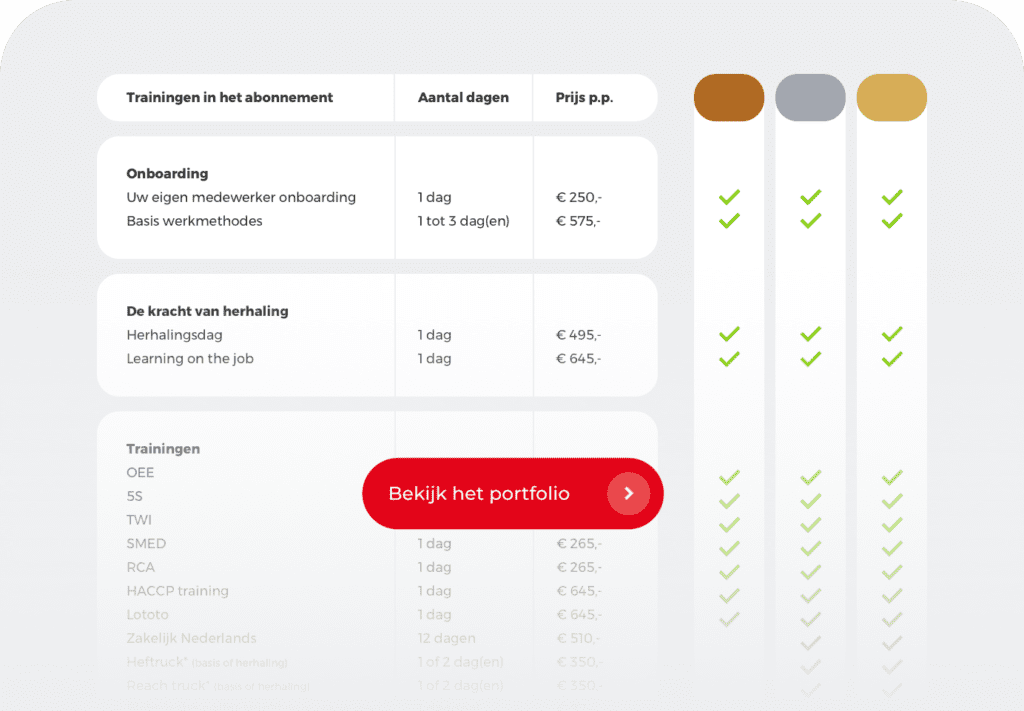Click silver checkmark for Basis werkmethodes
The width and height of the screenshot is (1024, 711).
810,221
